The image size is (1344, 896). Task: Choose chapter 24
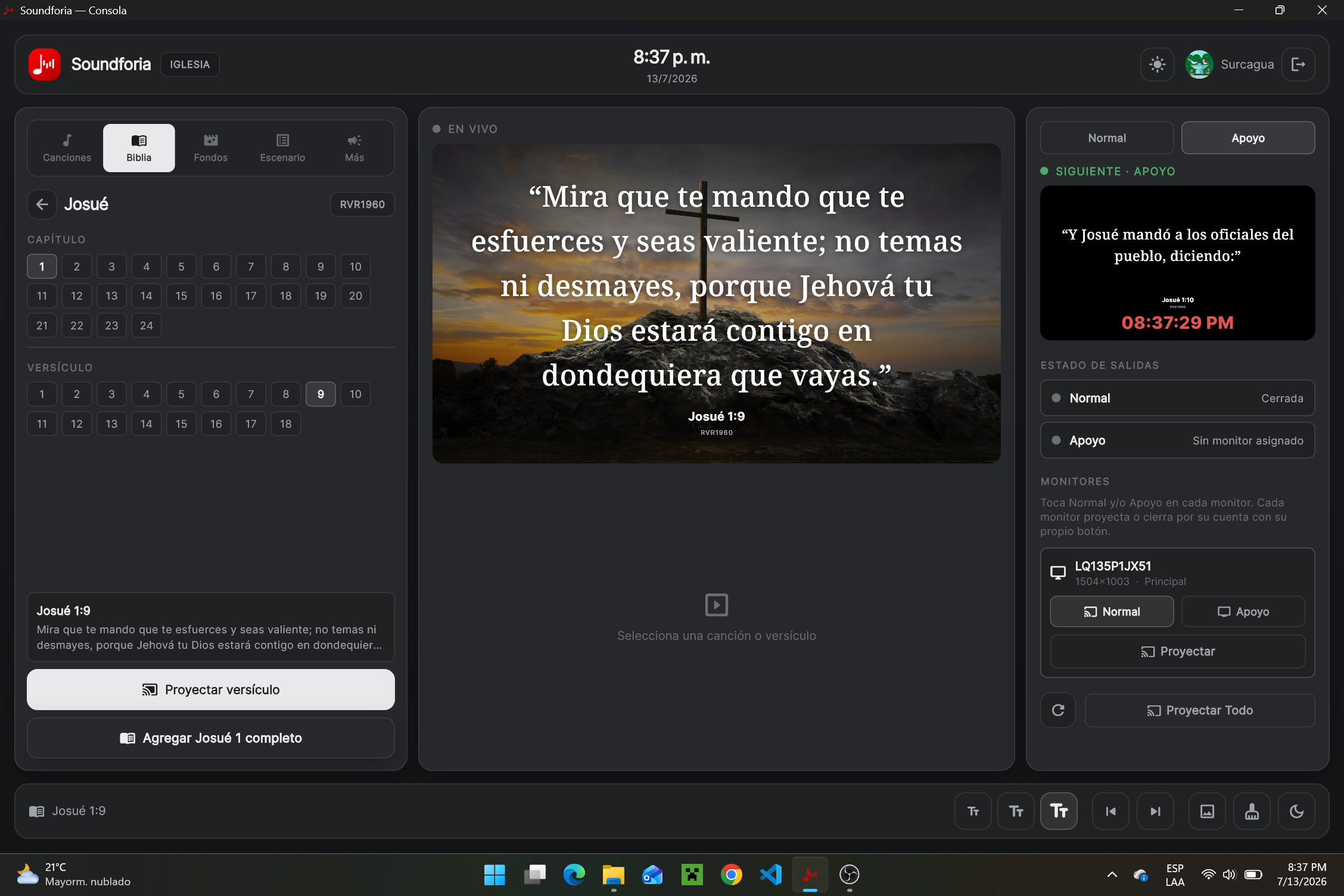coord(147,325)
